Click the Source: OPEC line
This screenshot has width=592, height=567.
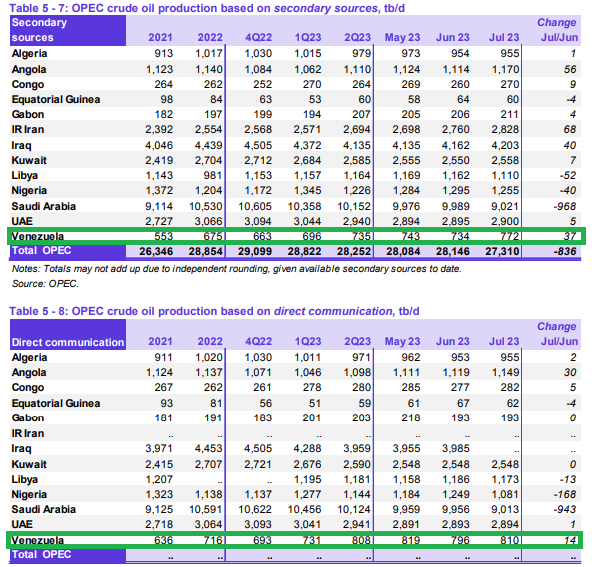click(x=45, y=284)
